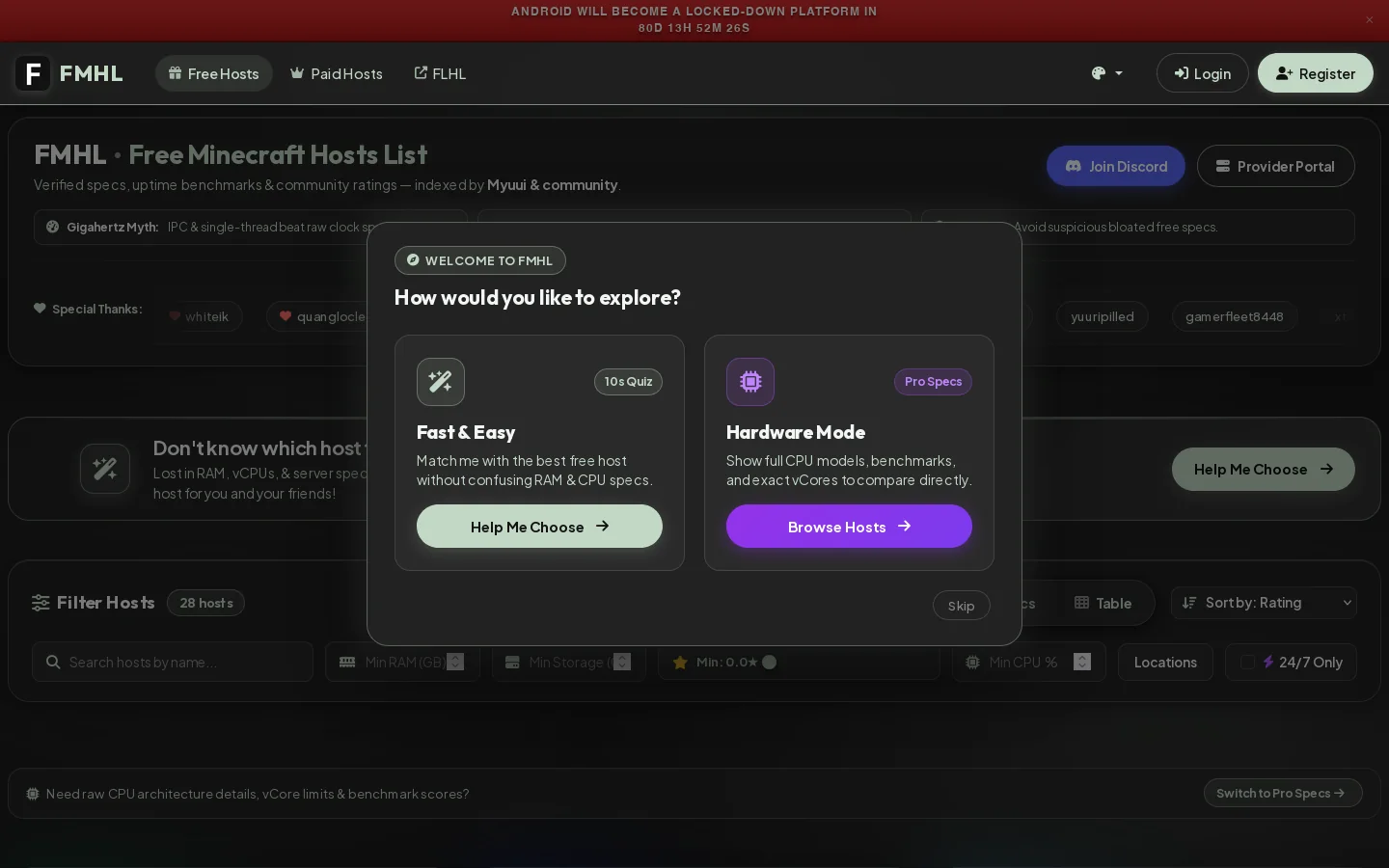Click the Login button
This screenshot has height=868, width=1389.
(x=1202, y=73)
